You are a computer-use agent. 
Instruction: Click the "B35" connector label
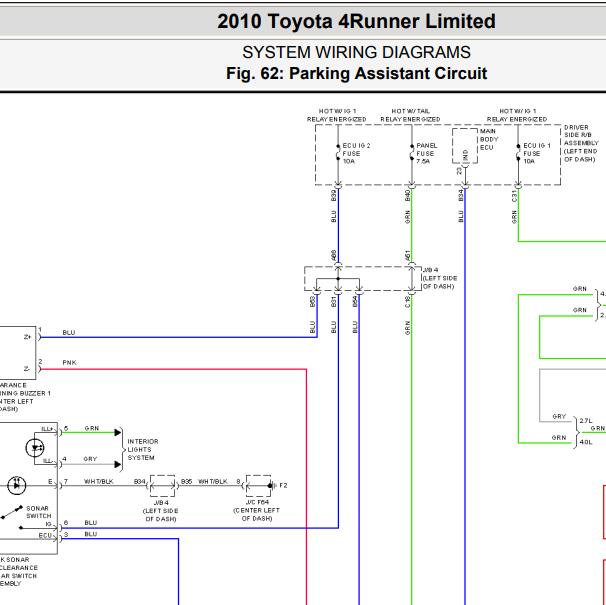(x=186, y=481)
